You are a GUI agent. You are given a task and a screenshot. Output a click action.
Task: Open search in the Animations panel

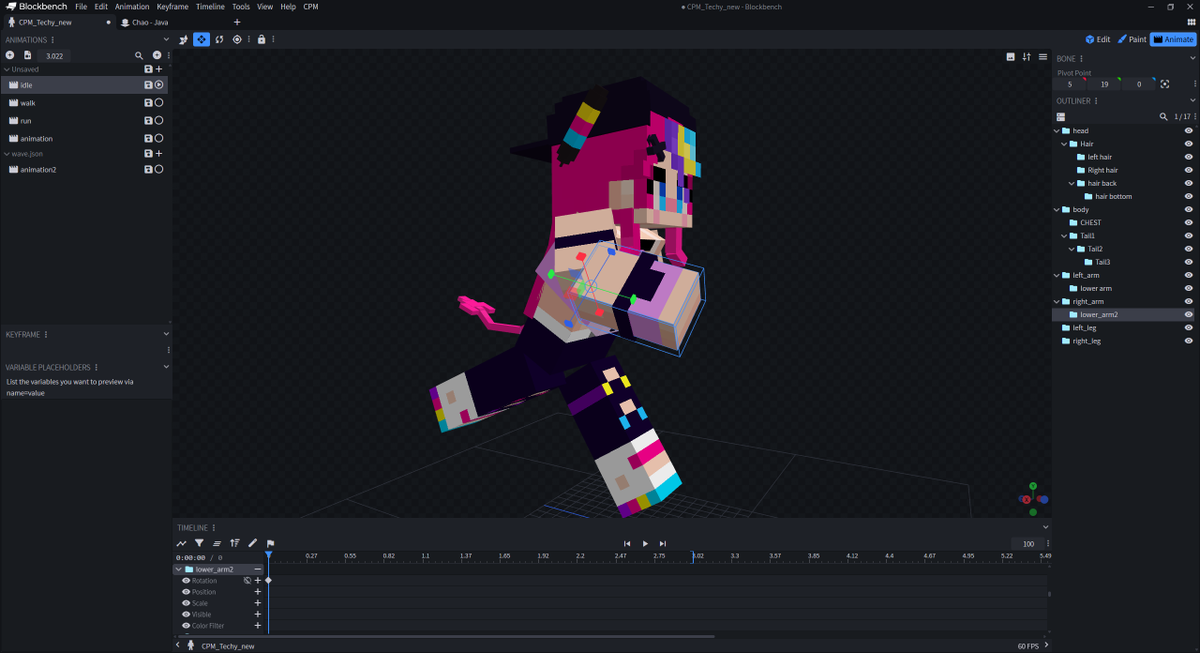tap(140, 55)
